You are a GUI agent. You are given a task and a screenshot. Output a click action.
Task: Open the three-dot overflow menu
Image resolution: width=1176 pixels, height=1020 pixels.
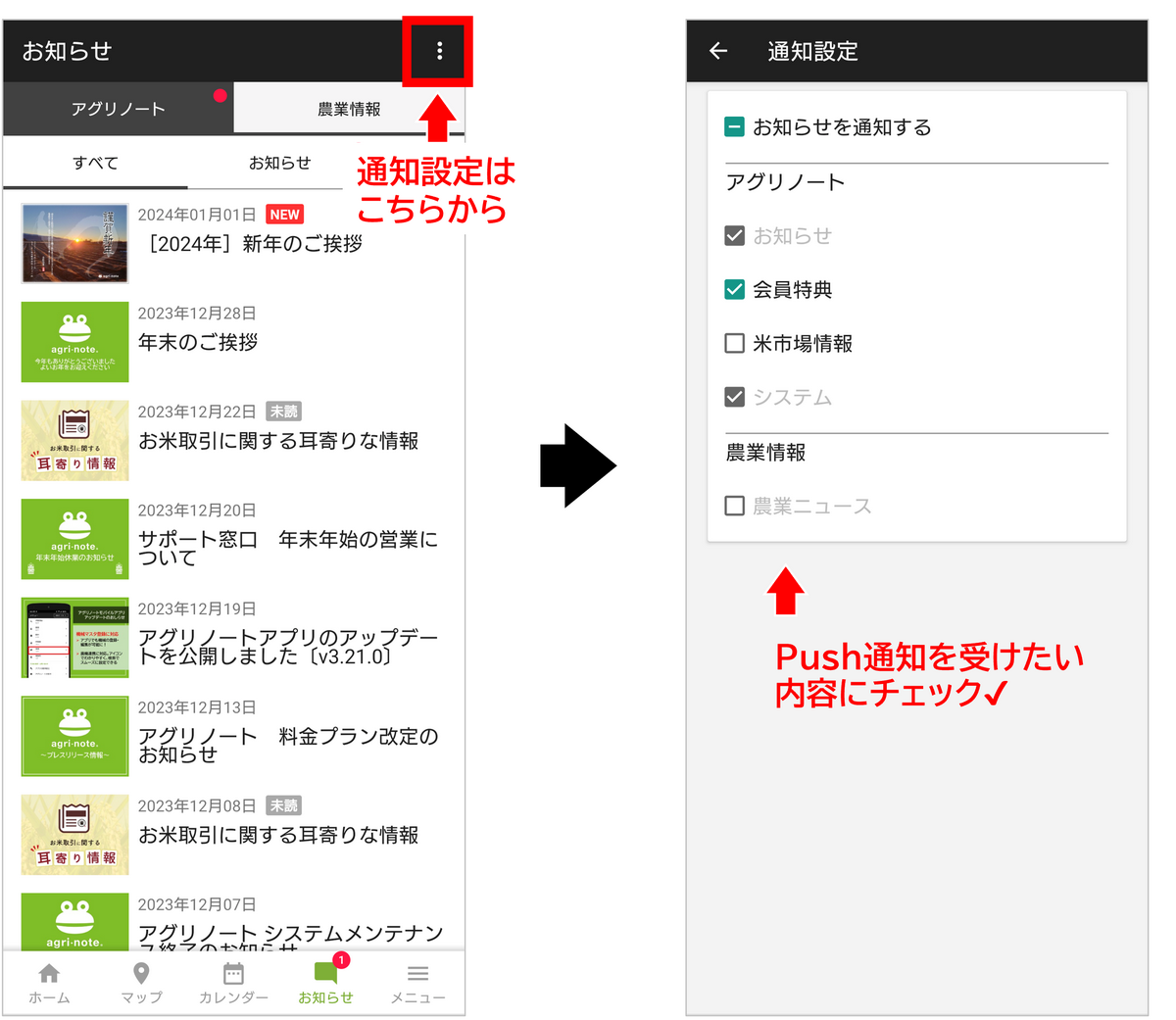click(439, 51)
